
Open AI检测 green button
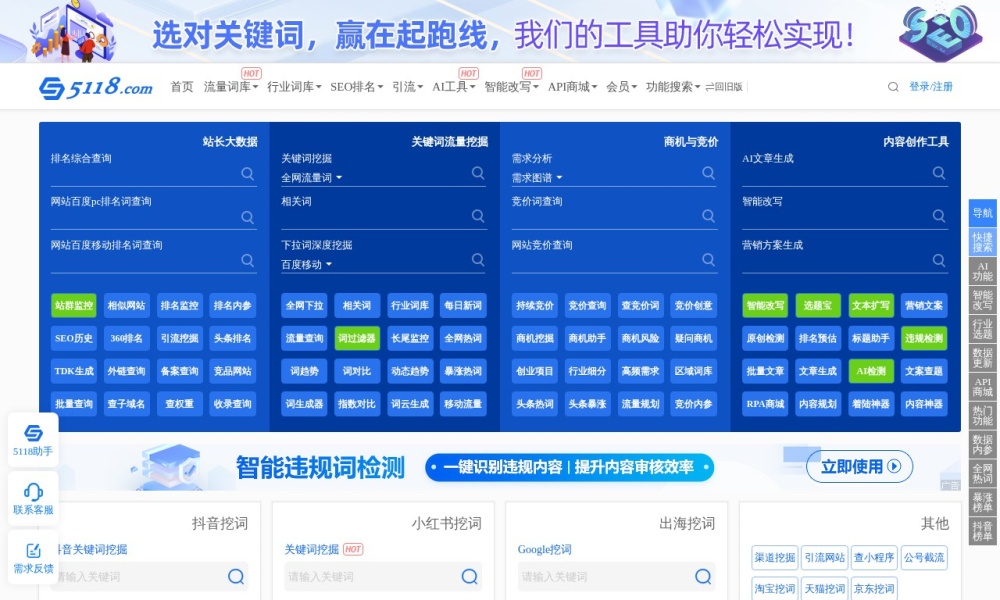871,371
